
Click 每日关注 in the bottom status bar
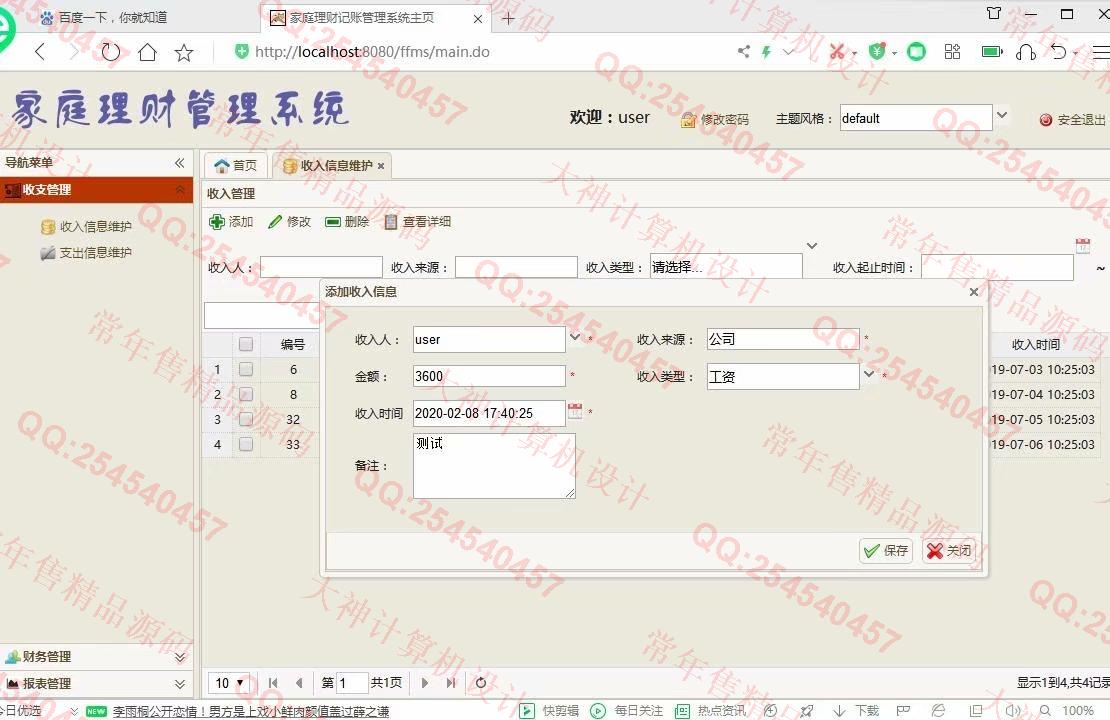pyautogui.click(x=627, y=710)
